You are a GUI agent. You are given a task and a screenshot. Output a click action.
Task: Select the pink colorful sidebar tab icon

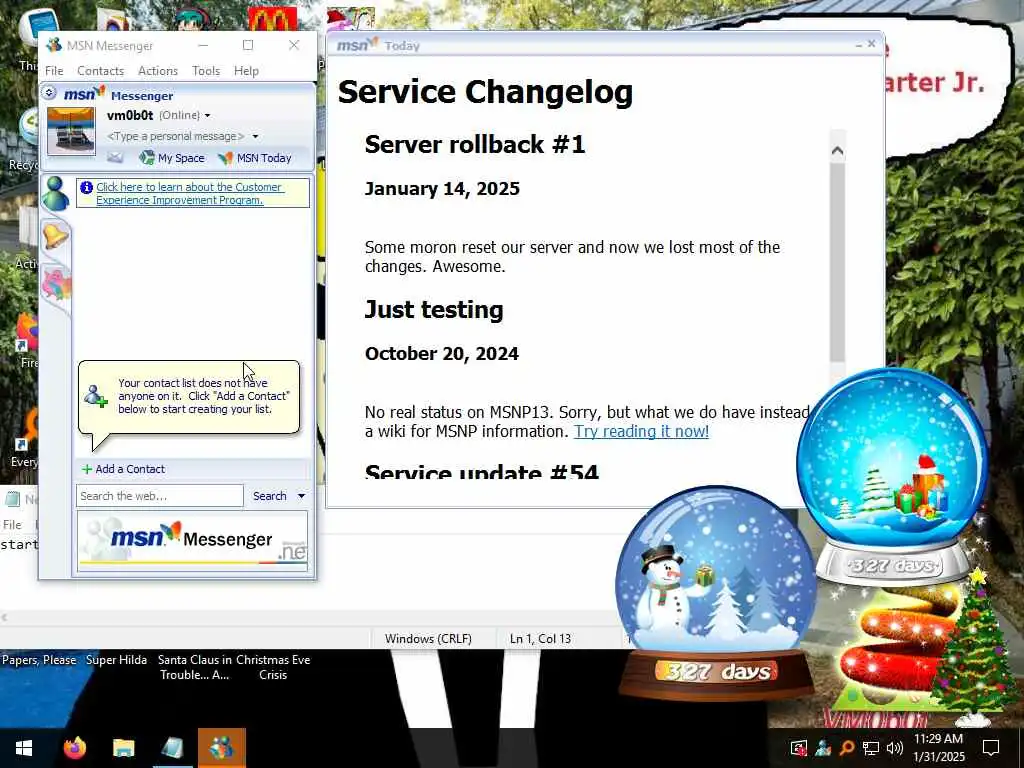click(56, 285)
